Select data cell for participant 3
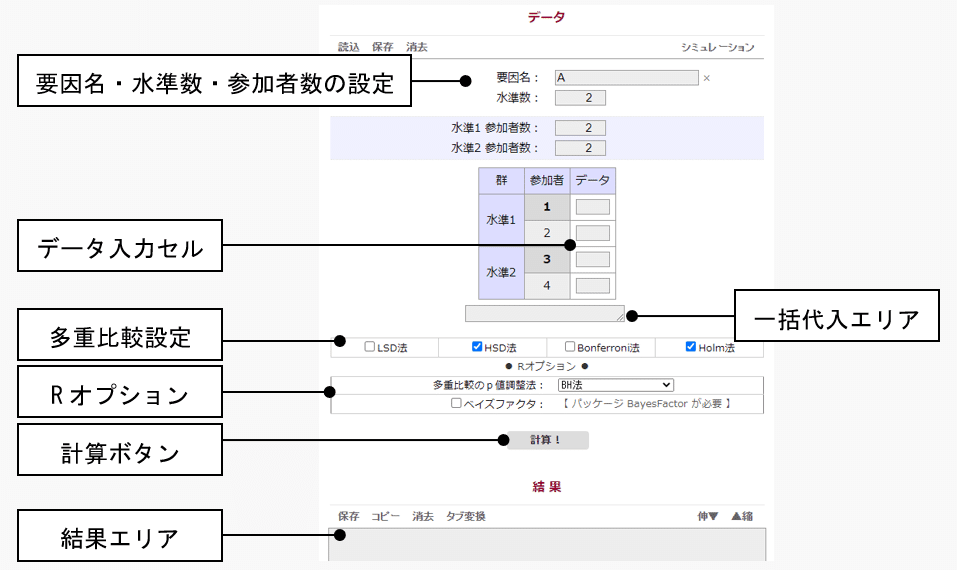The height and width of the screenshot is (571, 957). [593, 259]
